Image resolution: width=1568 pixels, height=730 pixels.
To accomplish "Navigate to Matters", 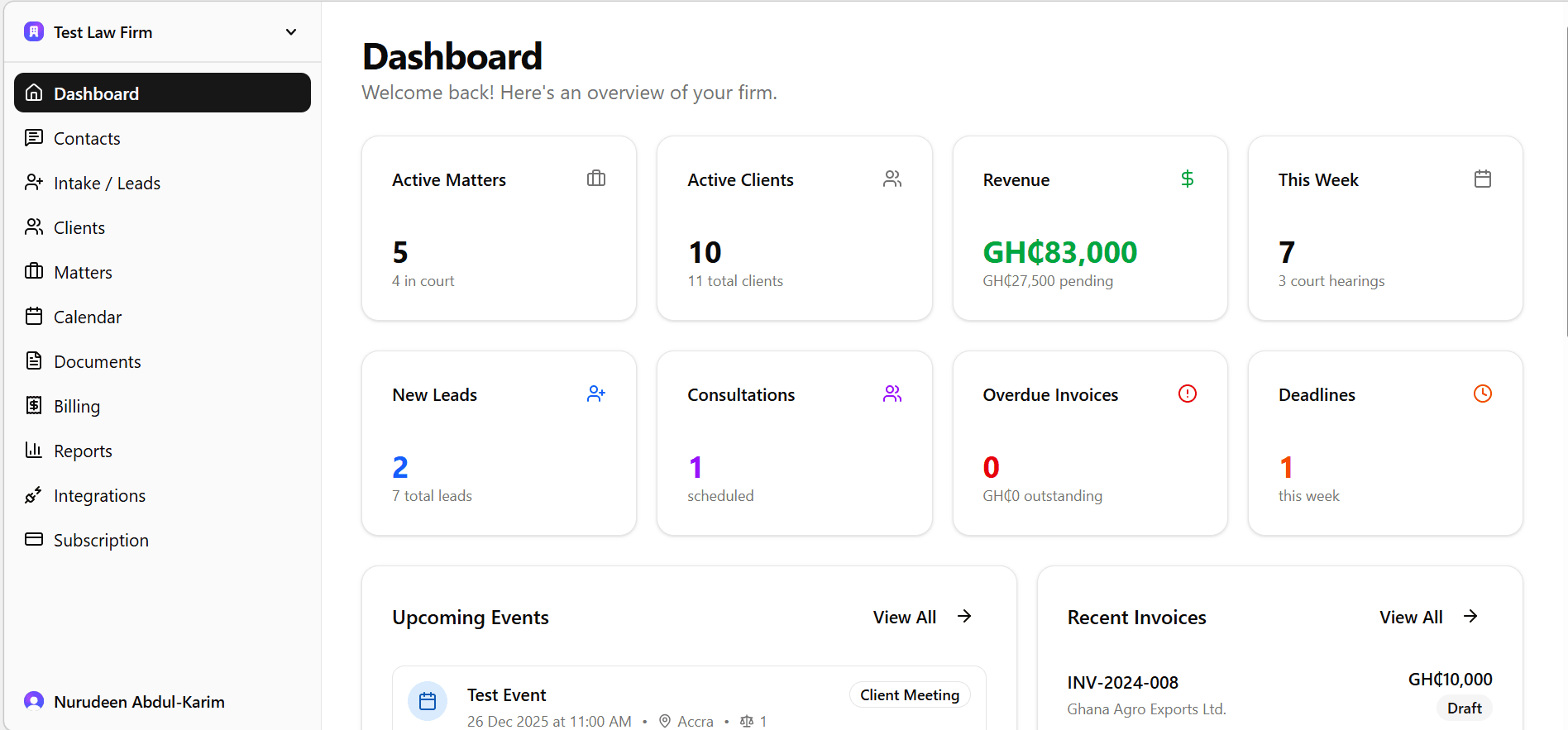I will (x=162, y=272).
